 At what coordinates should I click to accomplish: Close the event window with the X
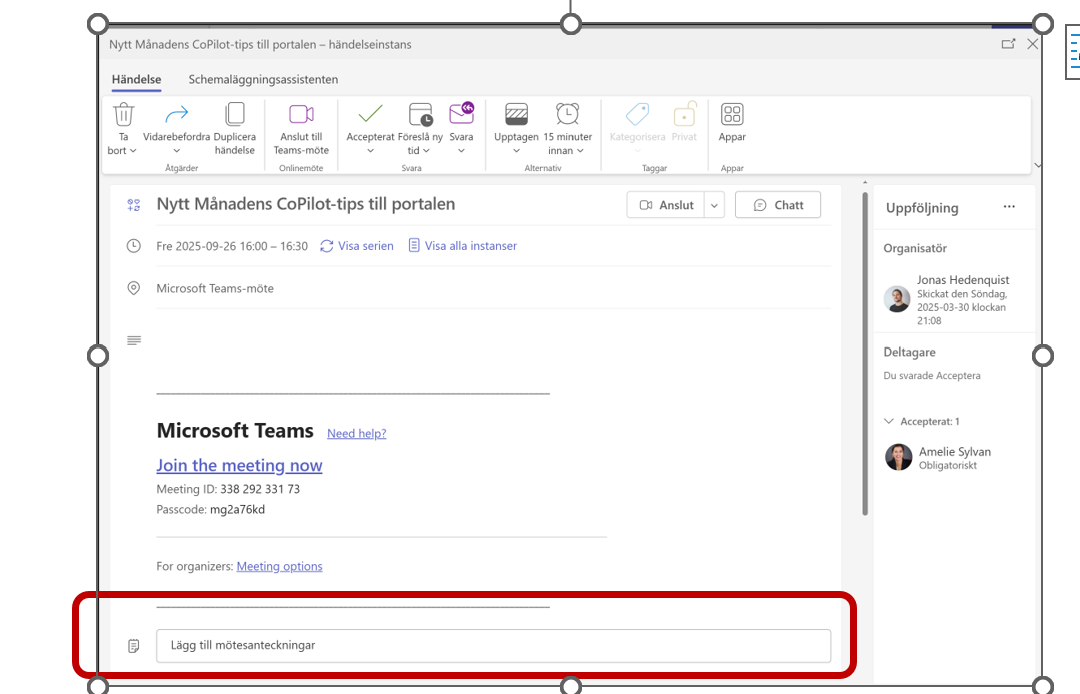click(x=1032, y=44)
